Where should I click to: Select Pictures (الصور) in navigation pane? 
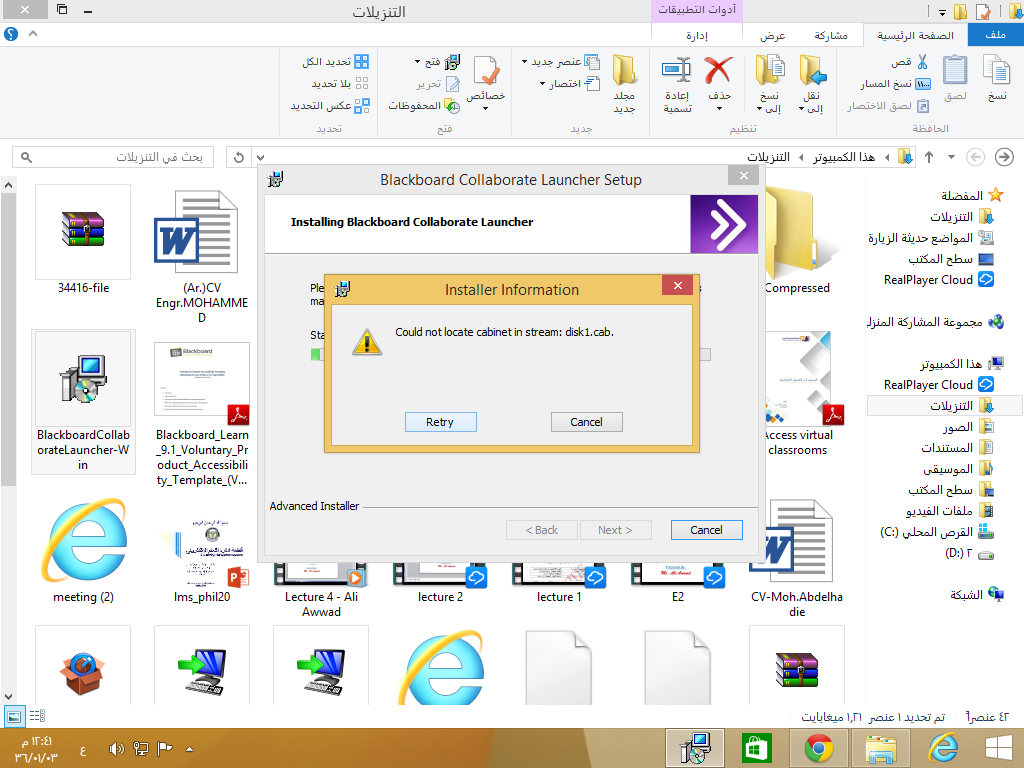click(968, 427)
